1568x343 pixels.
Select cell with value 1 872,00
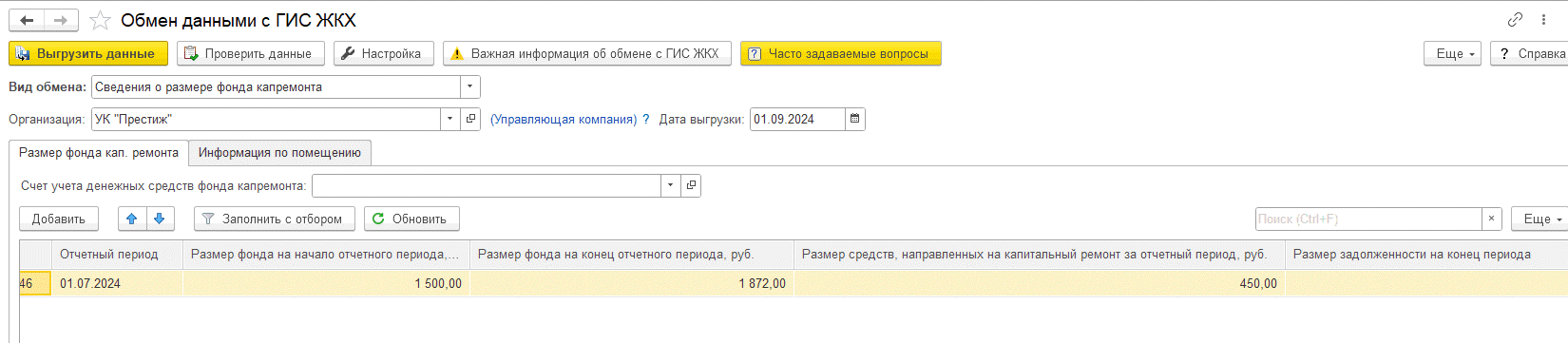pyautogui.click(x=632, y=283)
